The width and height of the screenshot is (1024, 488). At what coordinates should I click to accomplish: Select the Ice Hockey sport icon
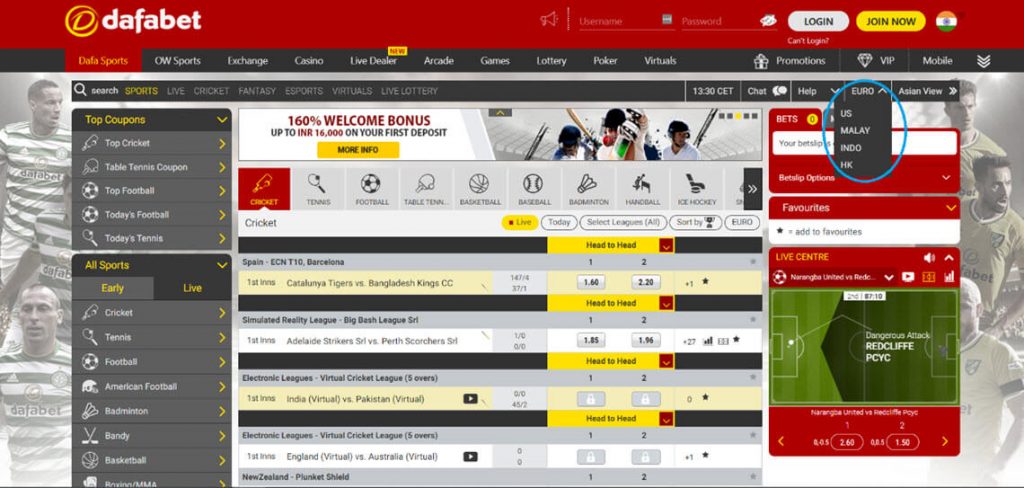[696, 189]
